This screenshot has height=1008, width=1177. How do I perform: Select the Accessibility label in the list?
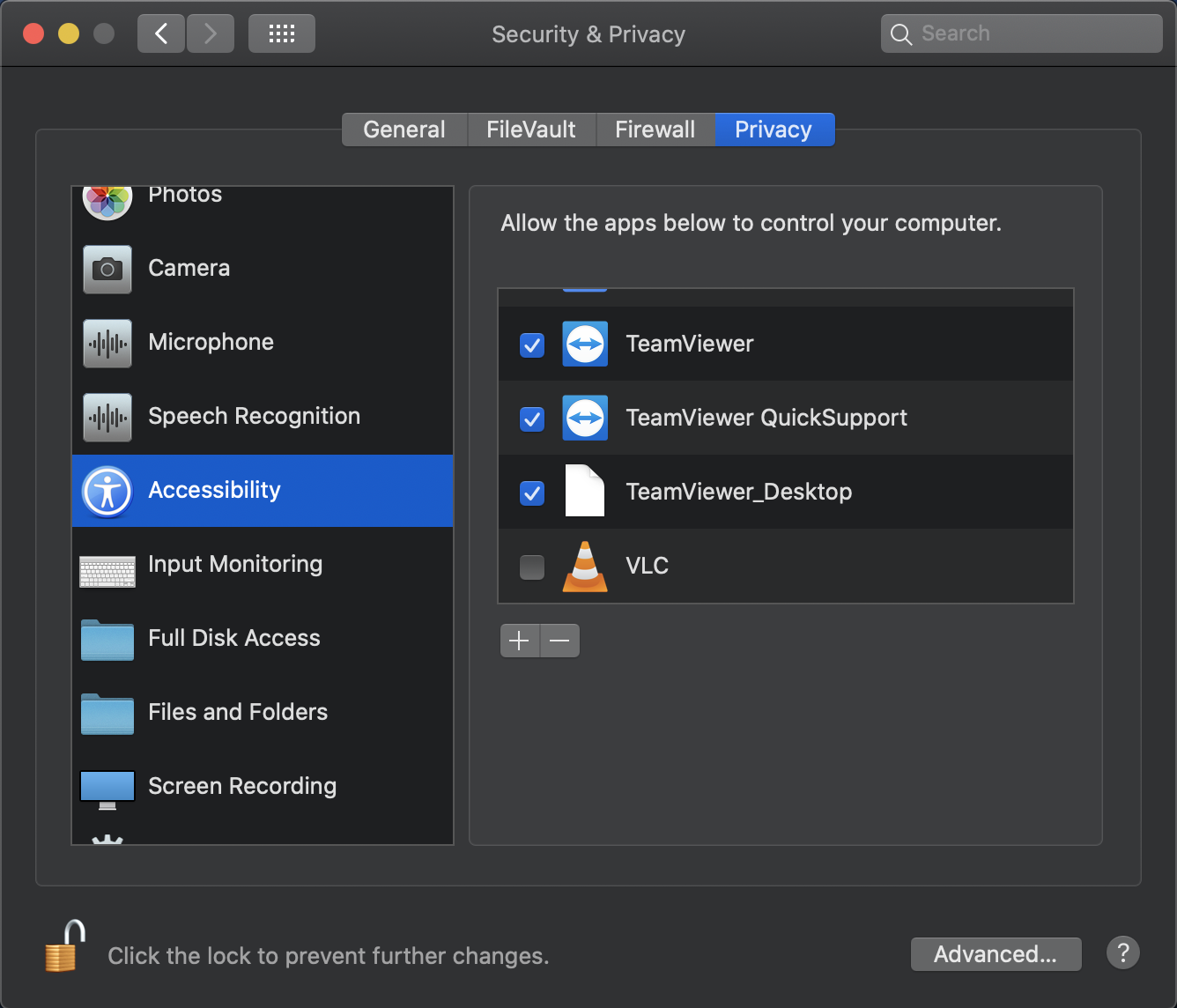[x=214, y=490]
